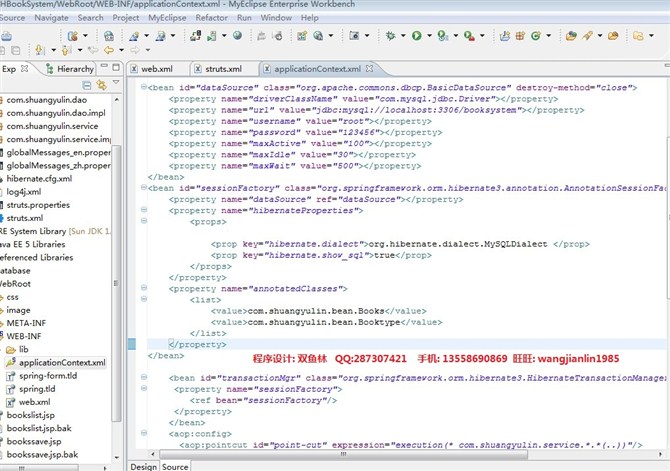Switch to the Source tab below the editor
This screenshot has width=670, height=471.
[x=175, y=467]
